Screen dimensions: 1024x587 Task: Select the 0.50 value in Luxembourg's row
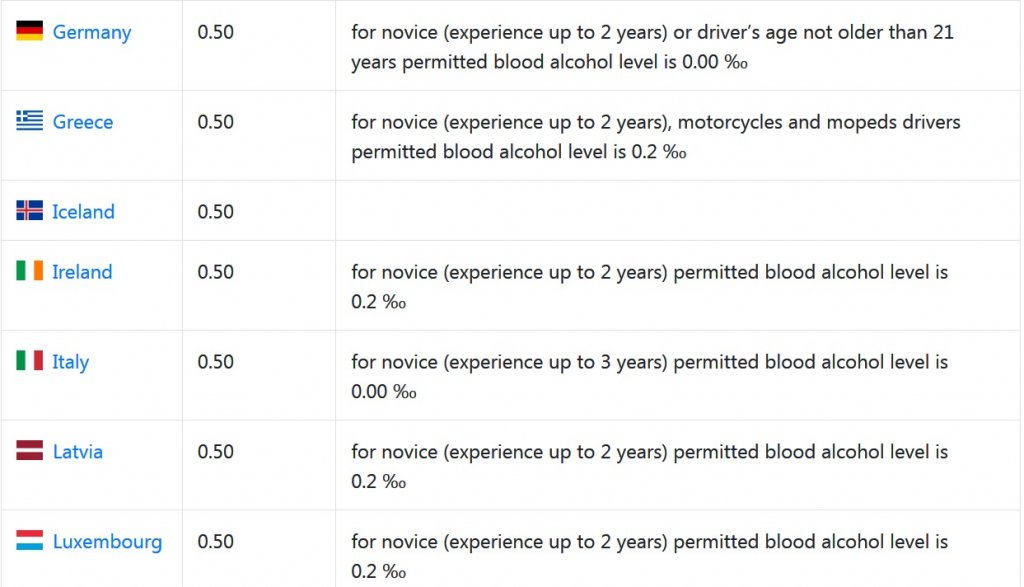pos(216,542)
